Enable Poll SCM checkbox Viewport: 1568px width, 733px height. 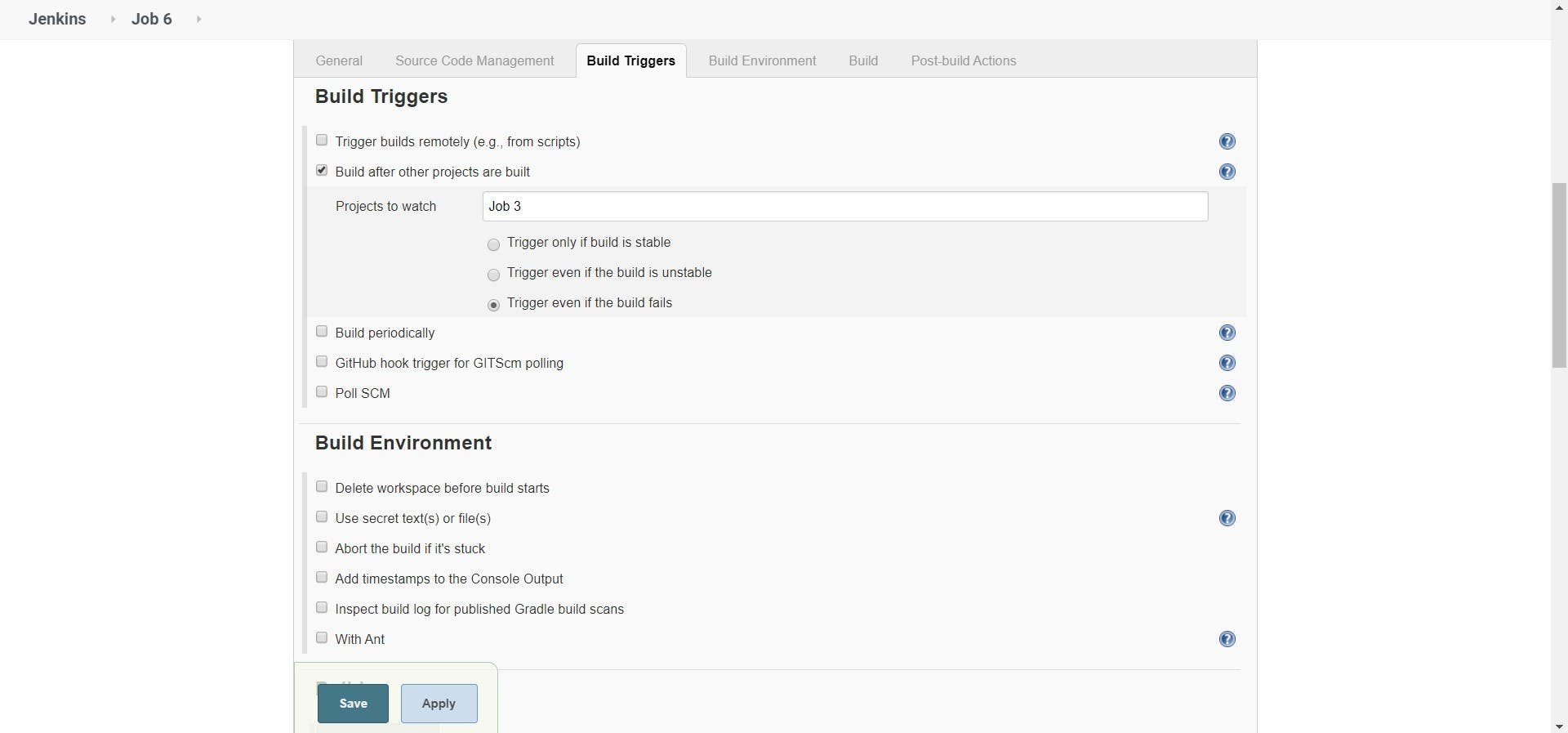322,392
